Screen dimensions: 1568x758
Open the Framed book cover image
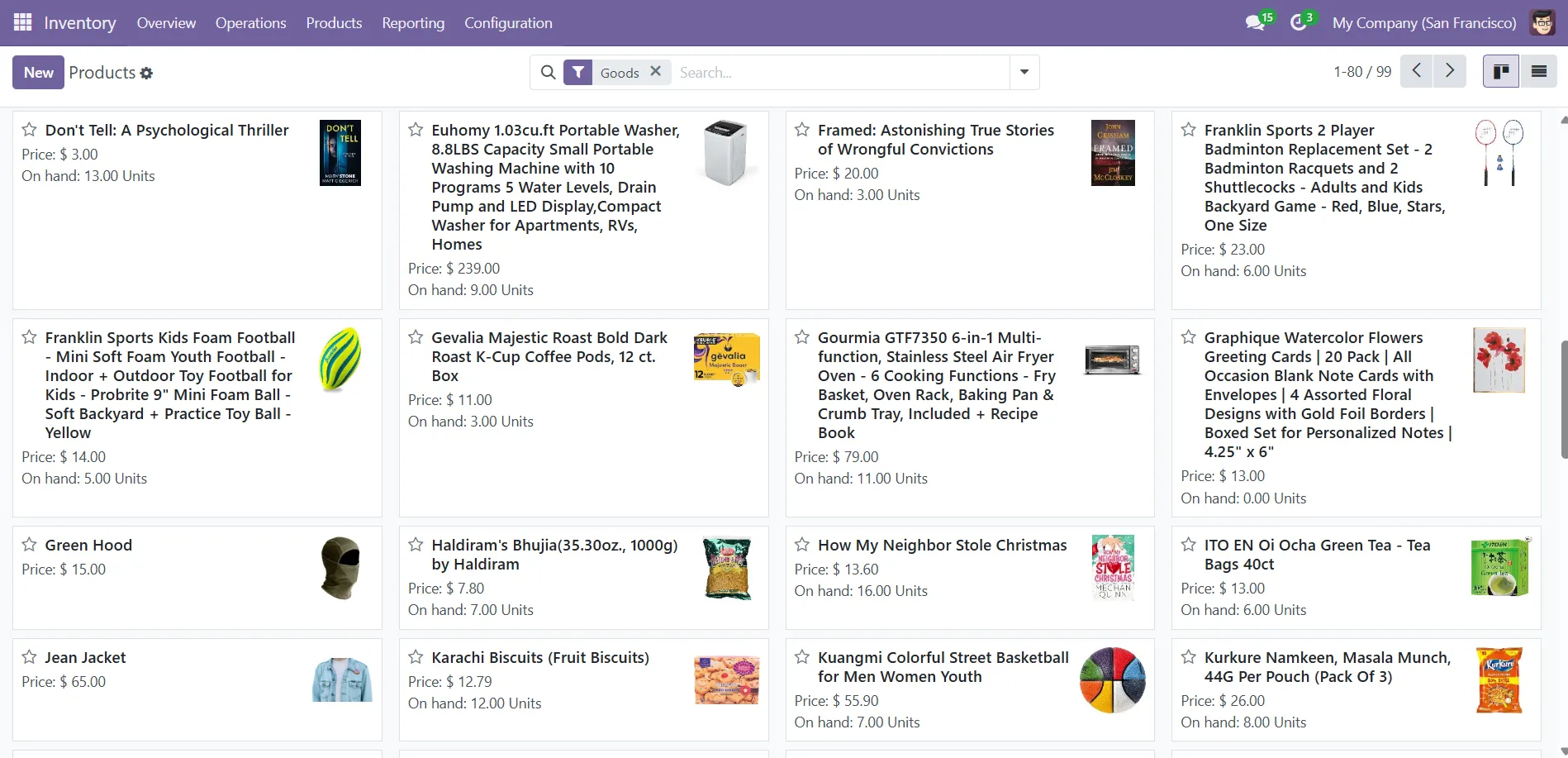(1113, 153)
